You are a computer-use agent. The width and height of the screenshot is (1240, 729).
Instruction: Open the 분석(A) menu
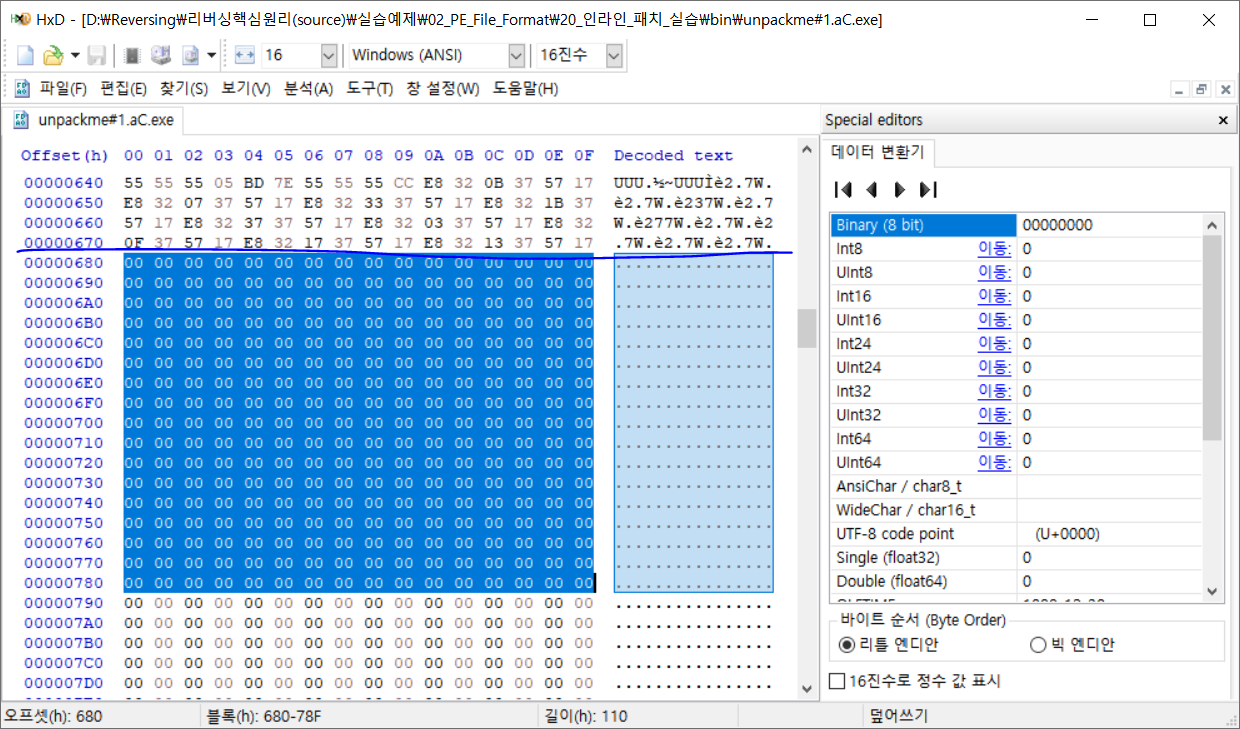point(308,88)
